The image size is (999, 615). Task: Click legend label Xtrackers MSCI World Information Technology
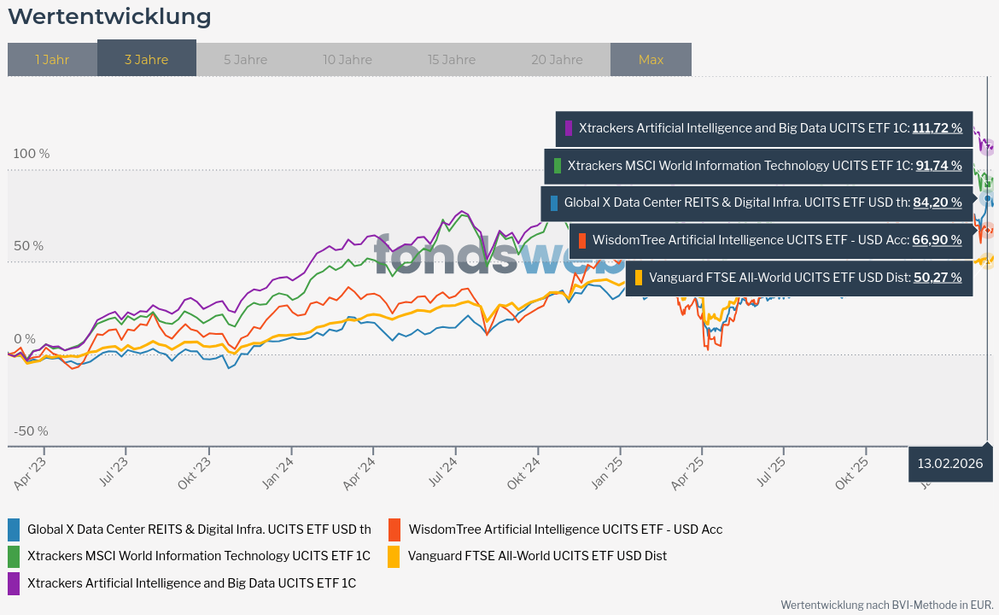point(199,556)
